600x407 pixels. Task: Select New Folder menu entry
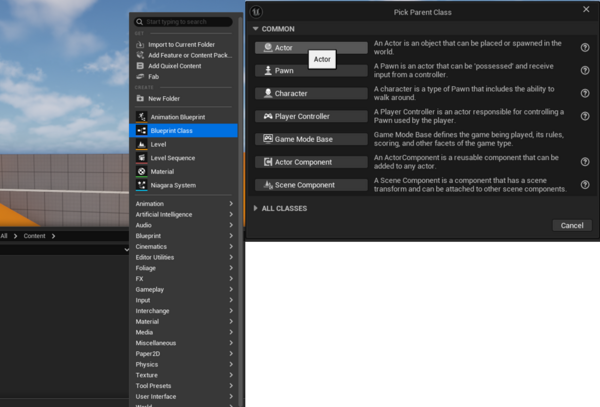click(x=184, y=98)
